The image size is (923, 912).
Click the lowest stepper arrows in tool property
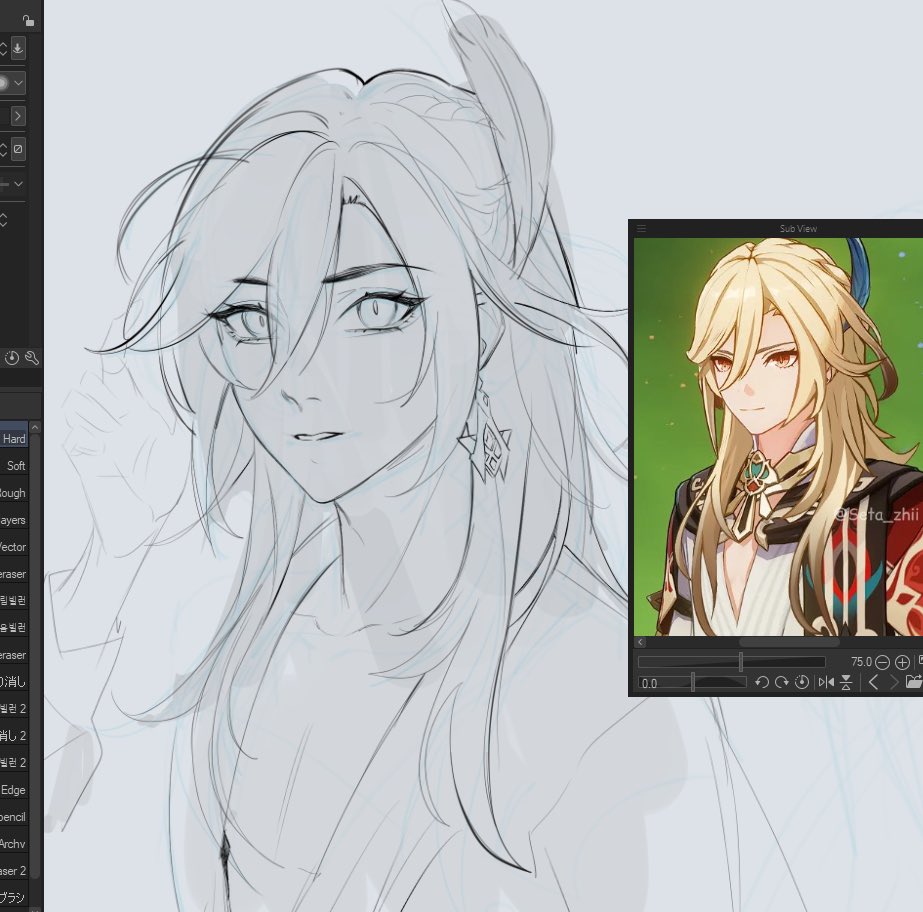point(4,220)
